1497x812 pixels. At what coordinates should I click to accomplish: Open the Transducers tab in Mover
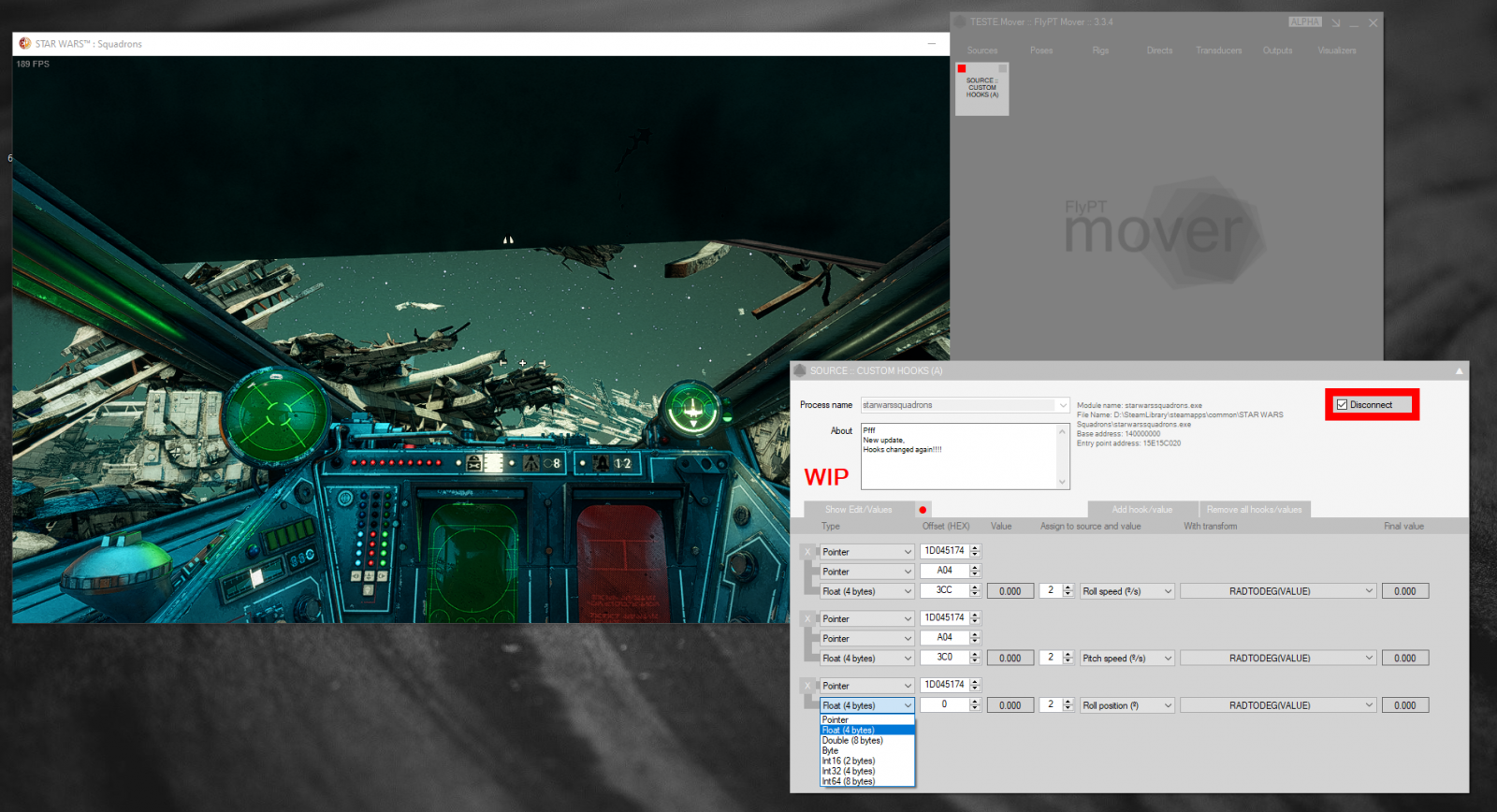pos(1218,51)
